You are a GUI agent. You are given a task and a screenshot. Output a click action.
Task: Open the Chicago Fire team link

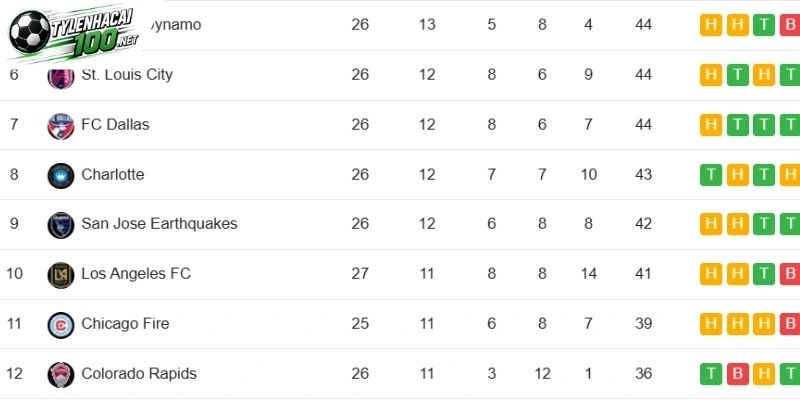point(125,323)
